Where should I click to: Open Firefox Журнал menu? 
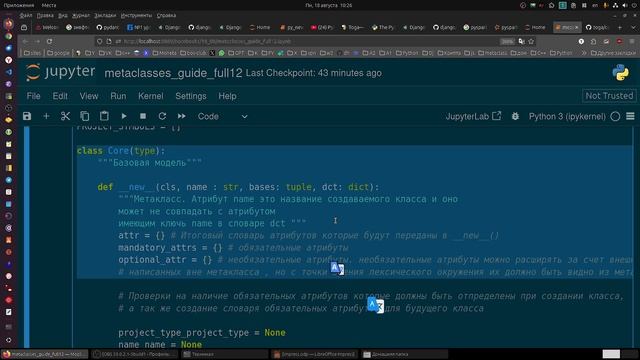click(x=80, y=15)
